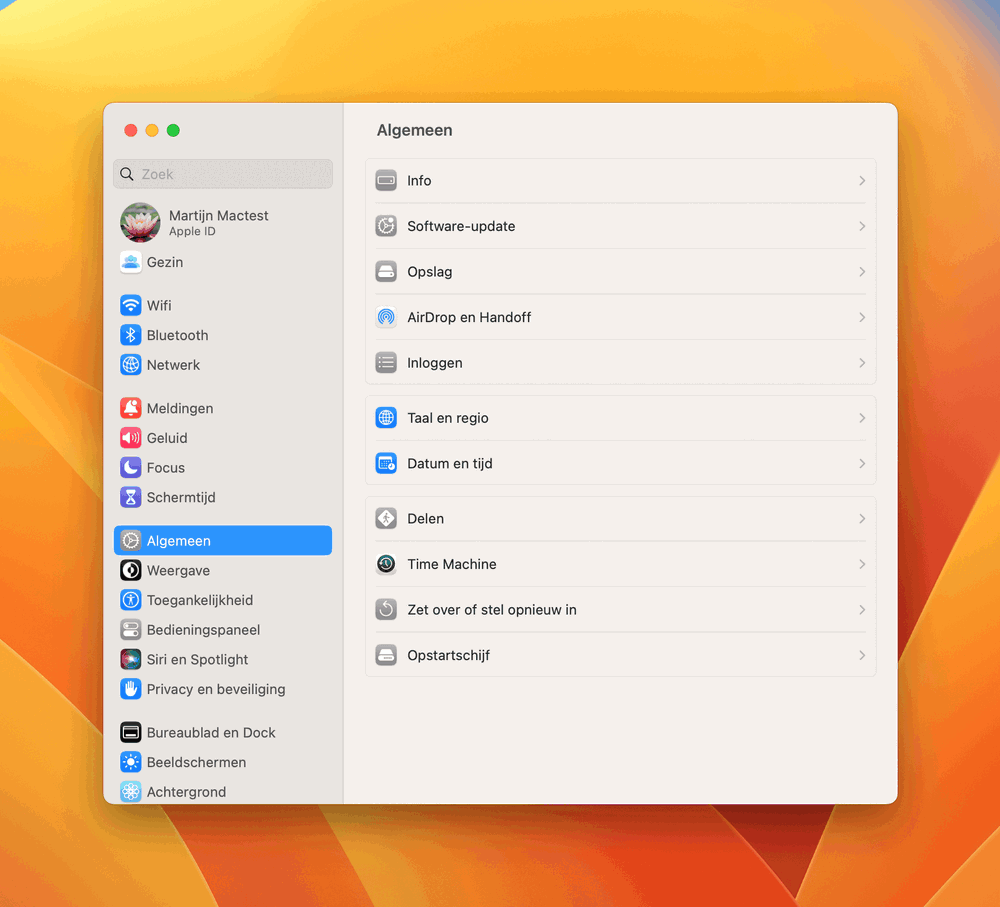This screenshot has height=907, width=1000.
Task: Expand the Info row chevron
Action: click(862, 181)
